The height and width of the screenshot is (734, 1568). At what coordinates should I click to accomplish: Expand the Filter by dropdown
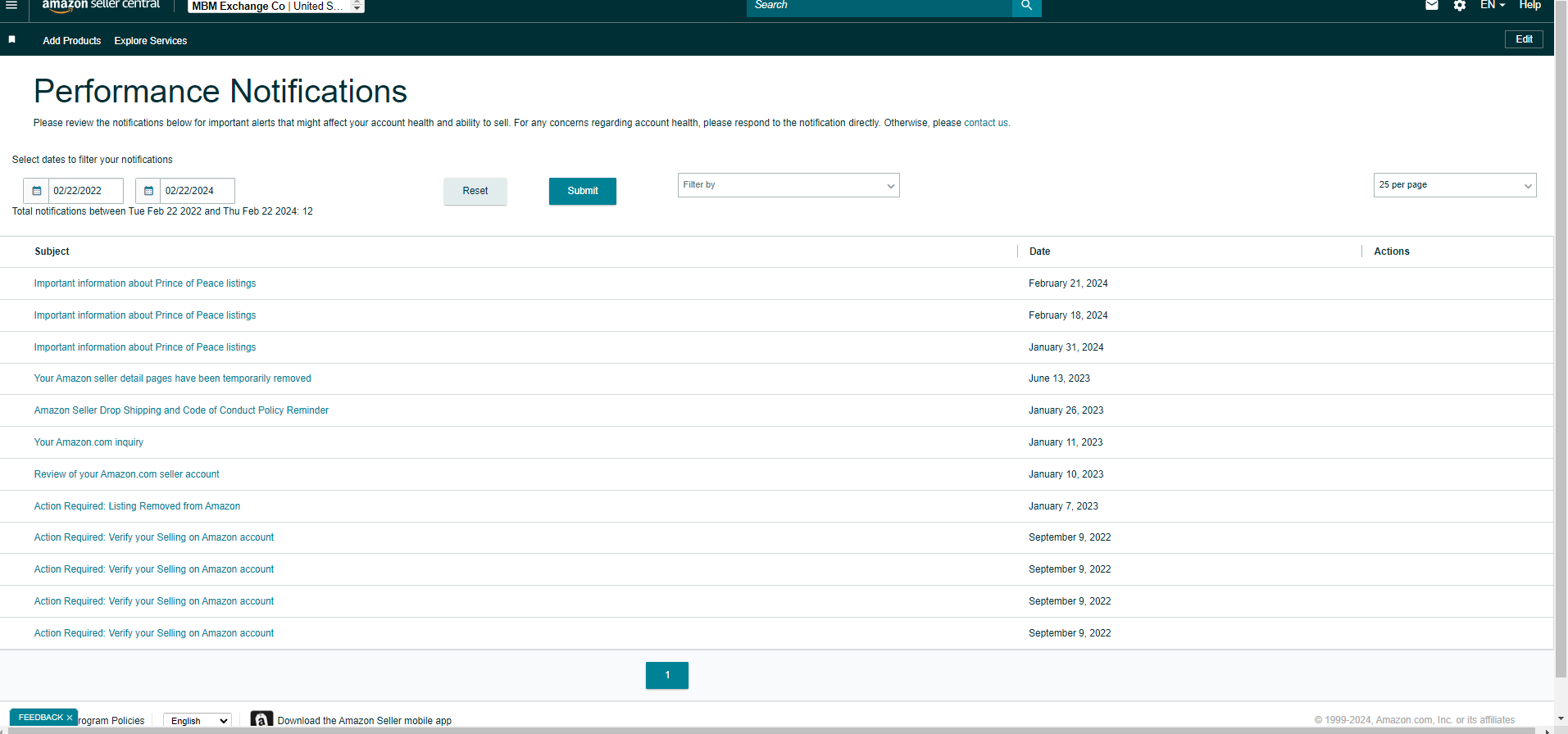789,185
